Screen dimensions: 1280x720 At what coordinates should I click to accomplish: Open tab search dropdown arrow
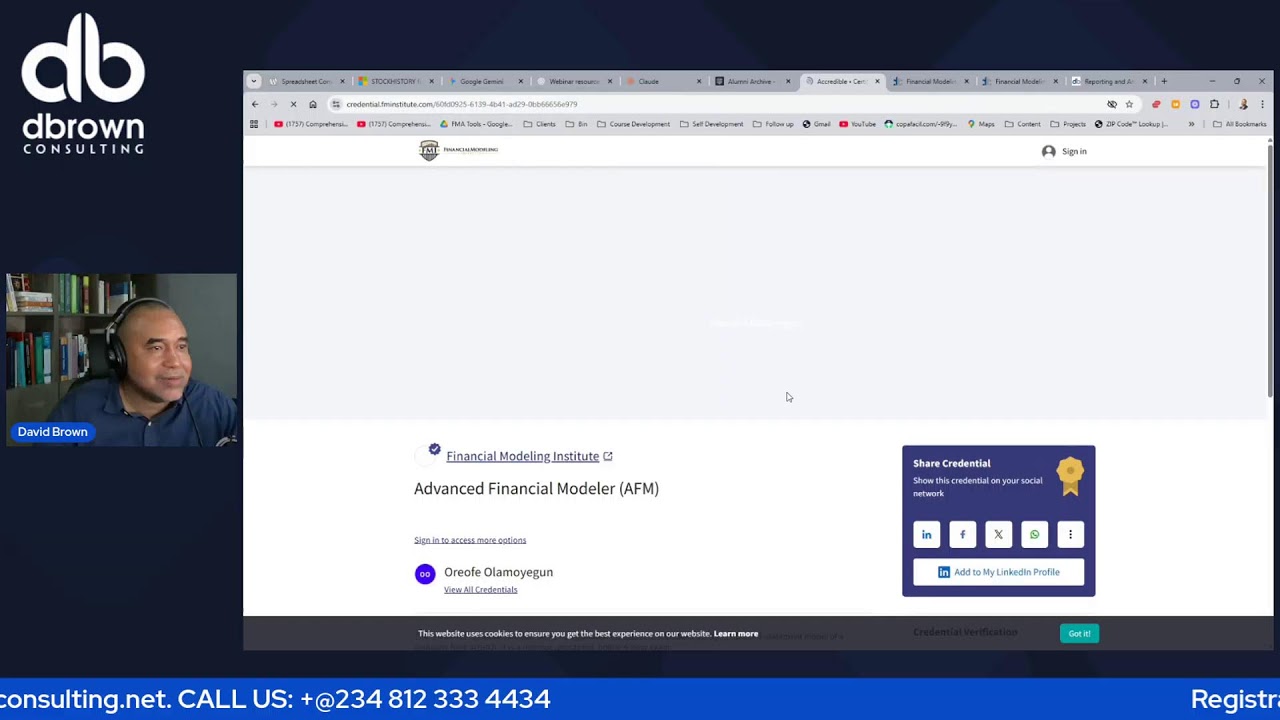tap(254, 81)
